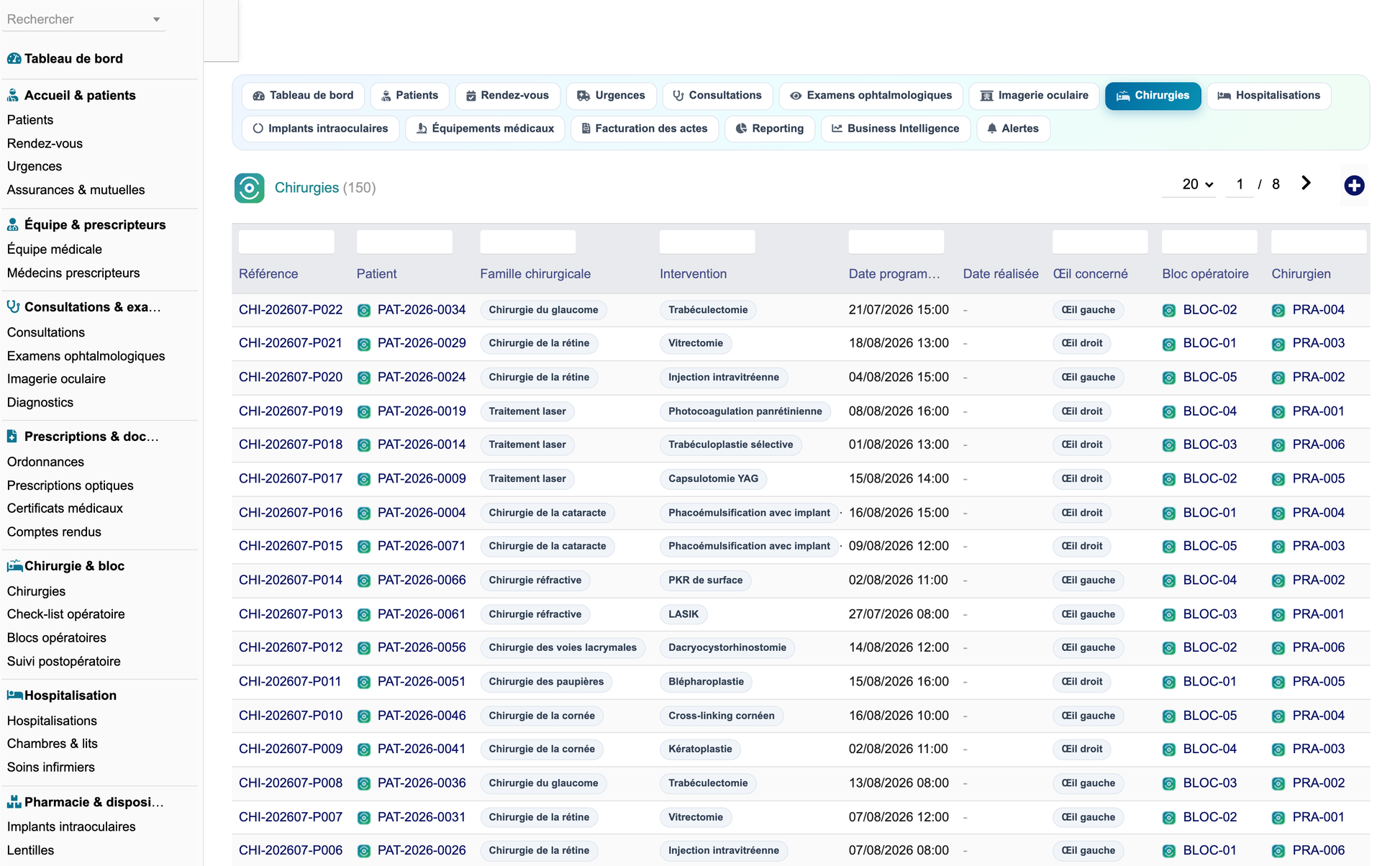Click the chart icon on Business Intelligence tab

point(837,129)
